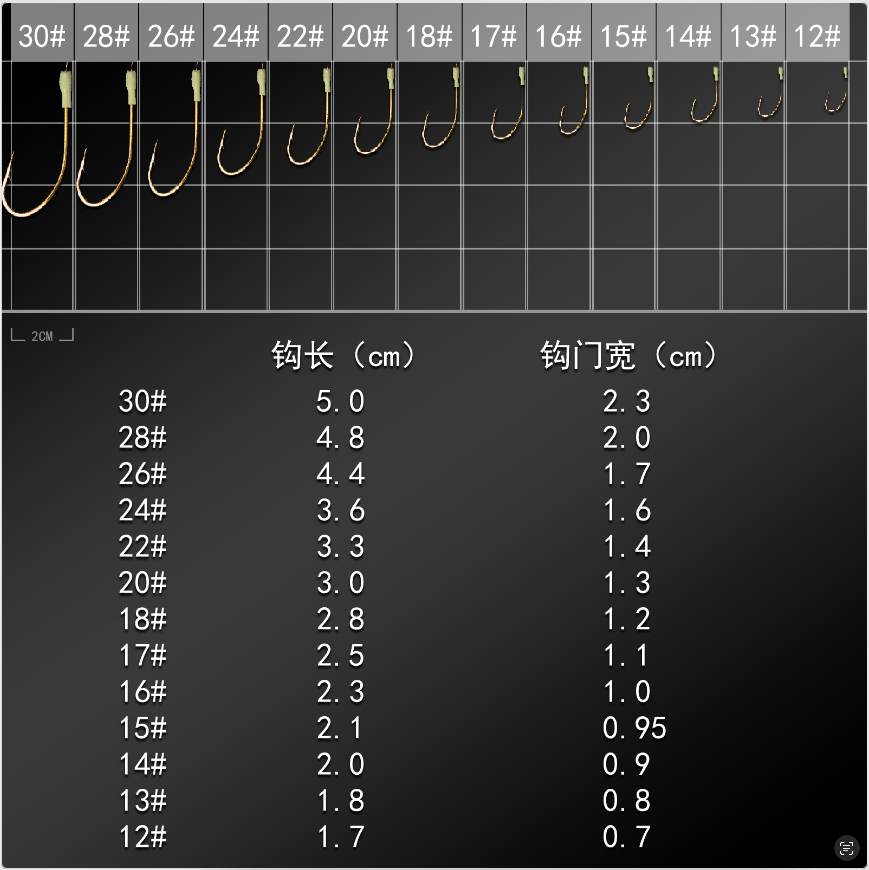The height and width of the screenshot is (870, 869).
Task: Click the 5.0 hook length value
Action: (x=341, y=402)
